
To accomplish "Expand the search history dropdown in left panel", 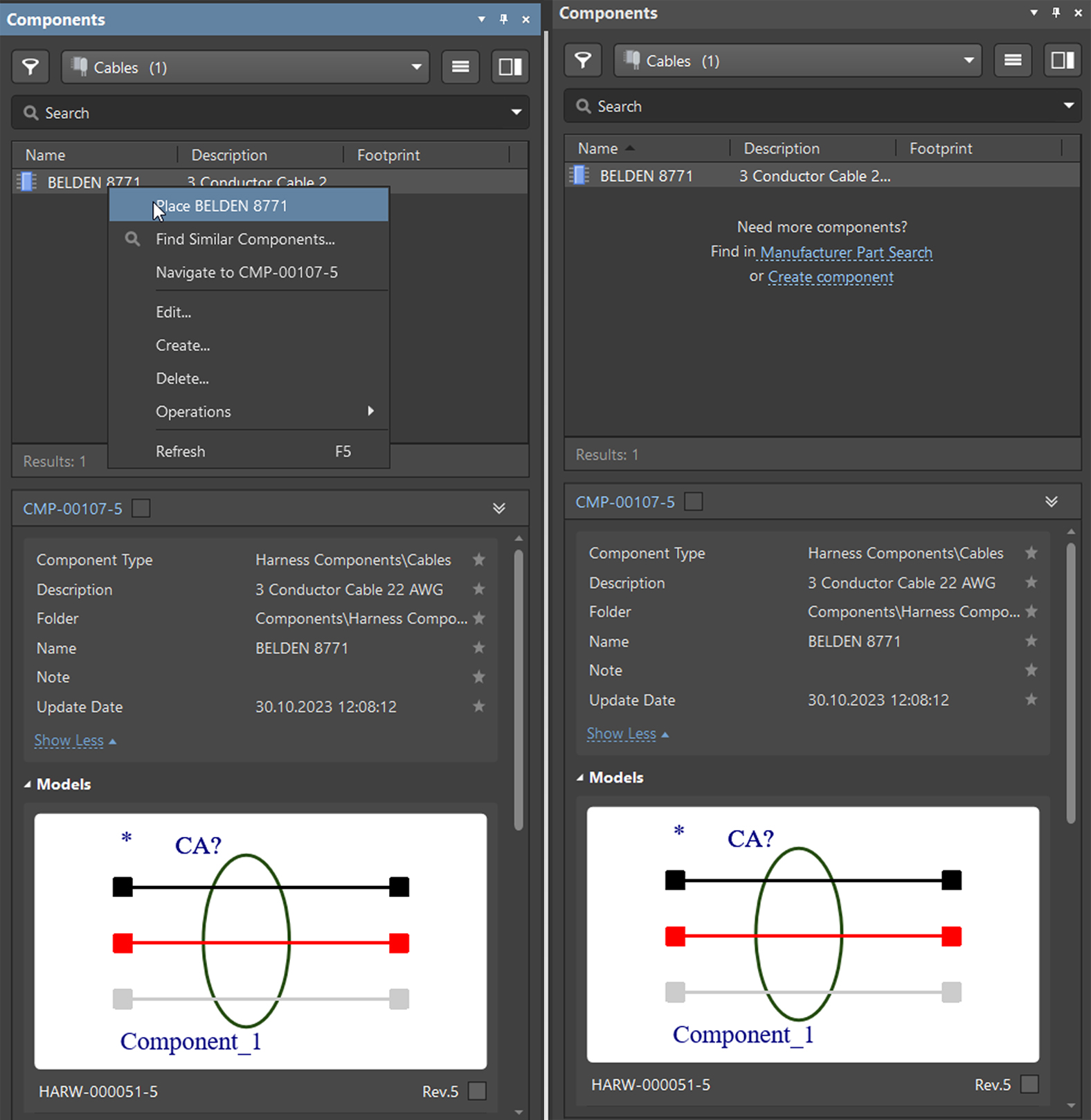I will 516,113.
